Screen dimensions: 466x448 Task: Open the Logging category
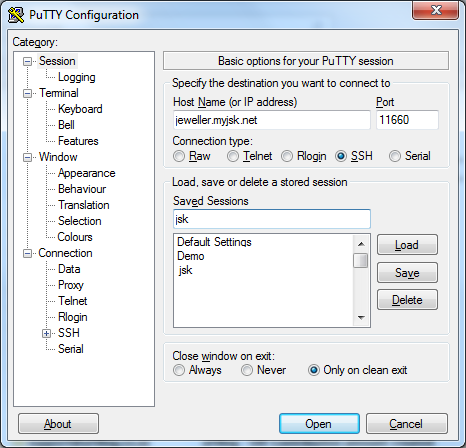click(x=77, y=77)
